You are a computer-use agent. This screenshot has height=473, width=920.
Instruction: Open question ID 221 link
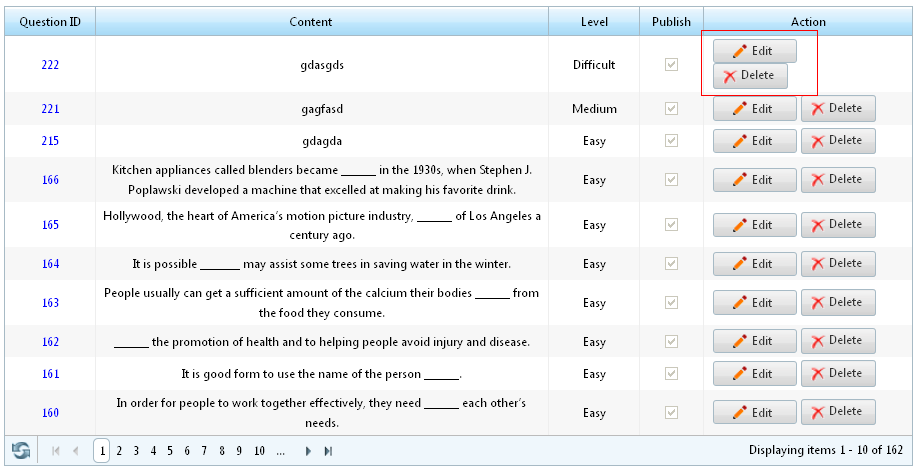(x=50, y=109)
